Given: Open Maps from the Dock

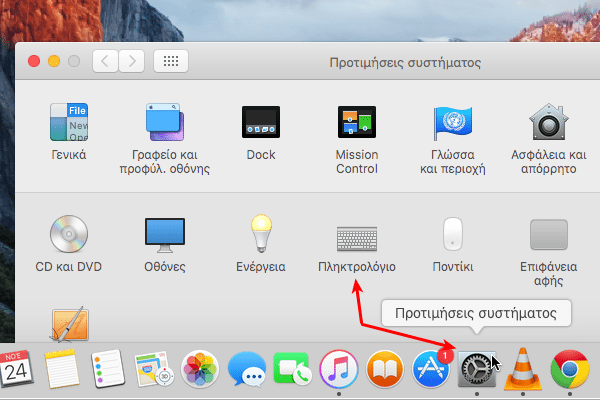Looking at the screenshot, I should pos(154,369).
